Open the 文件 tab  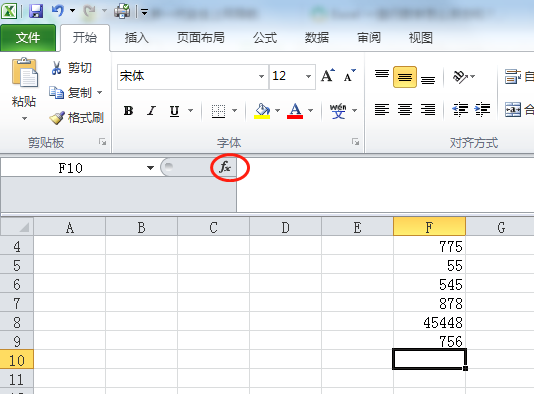pos(28,37)
